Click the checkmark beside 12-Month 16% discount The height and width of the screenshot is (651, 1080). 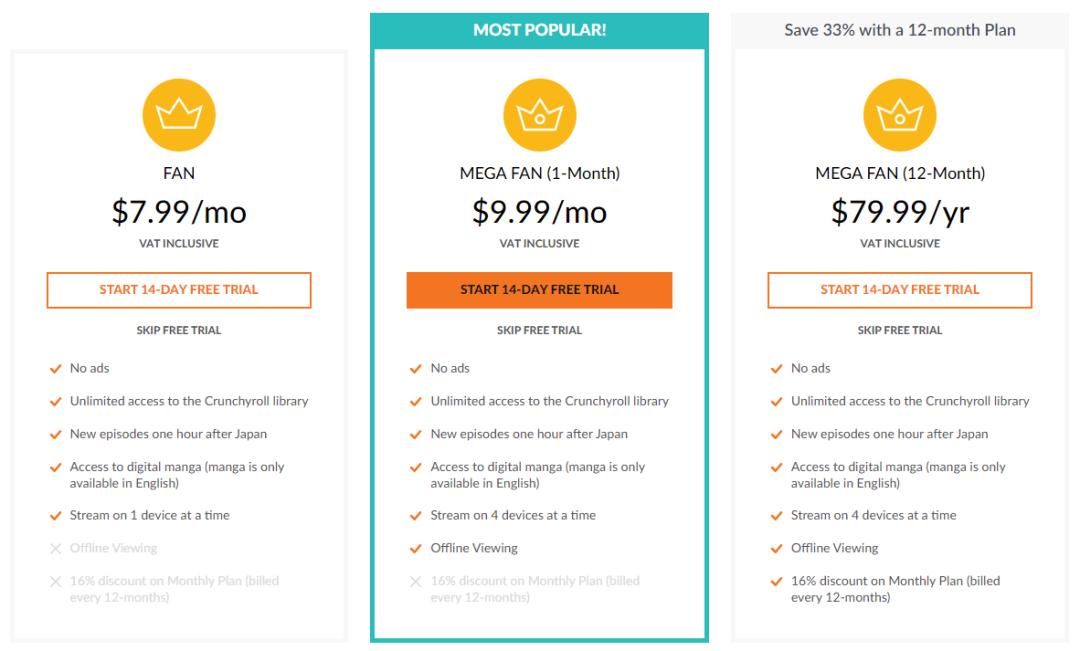point(777,581)
